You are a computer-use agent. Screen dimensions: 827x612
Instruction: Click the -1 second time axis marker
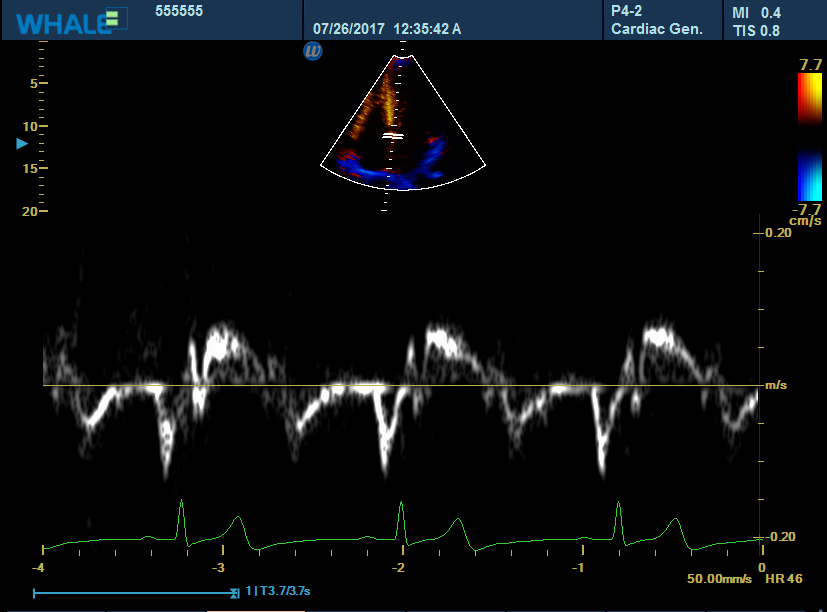579,568
